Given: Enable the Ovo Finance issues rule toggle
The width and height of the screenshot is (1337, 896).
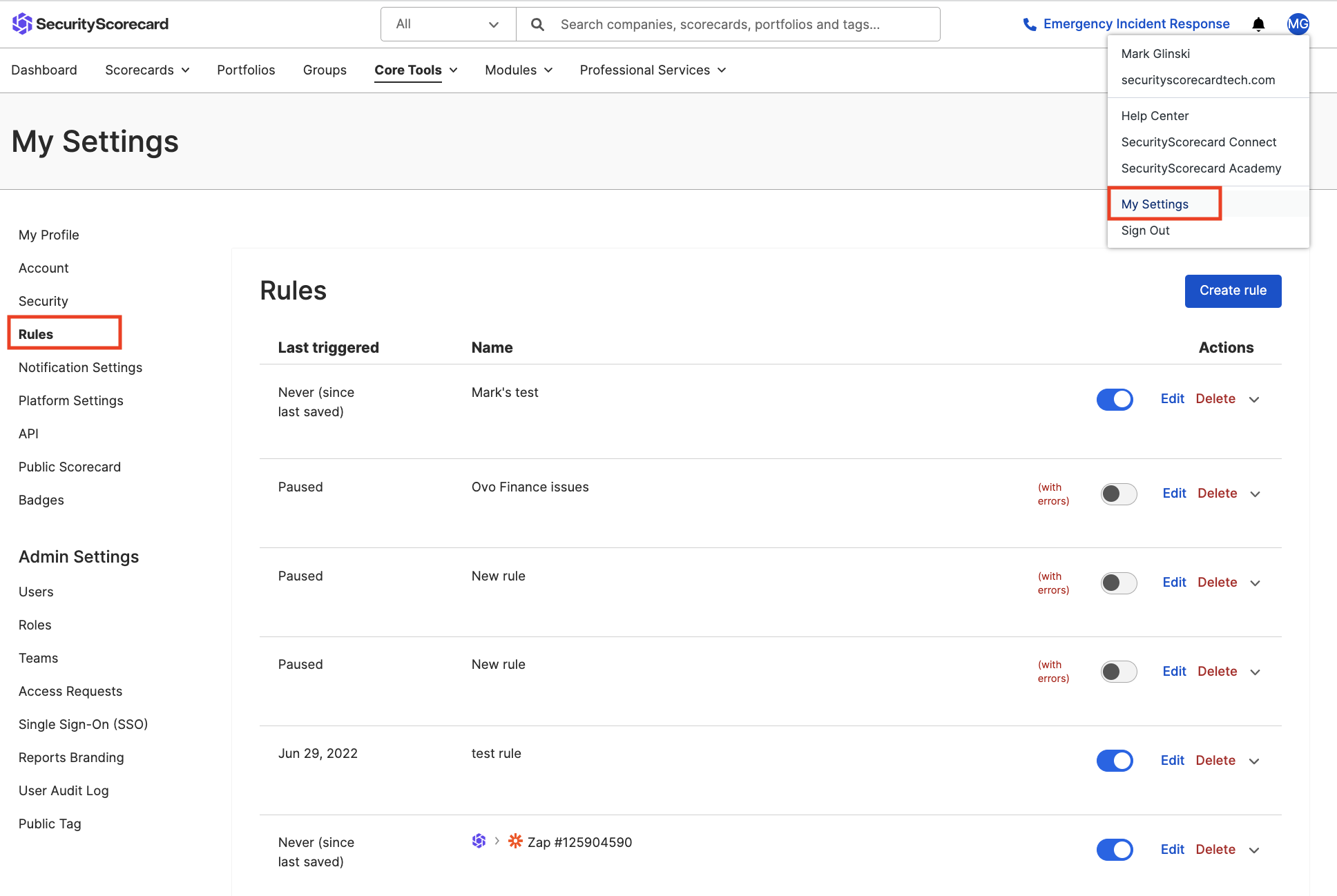Looking at the screenshot, I should (x=1119, y=494).
